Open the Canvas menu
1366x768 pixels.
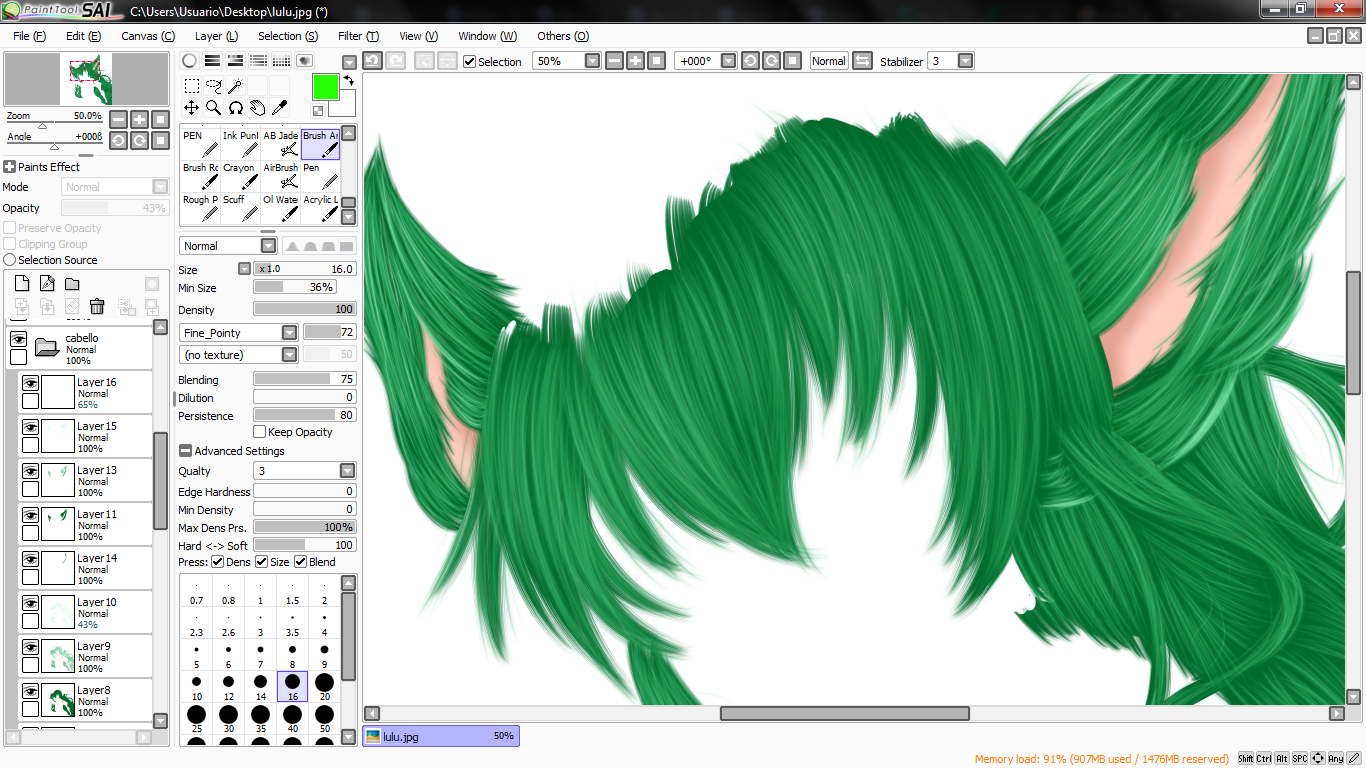click(148, 36)
